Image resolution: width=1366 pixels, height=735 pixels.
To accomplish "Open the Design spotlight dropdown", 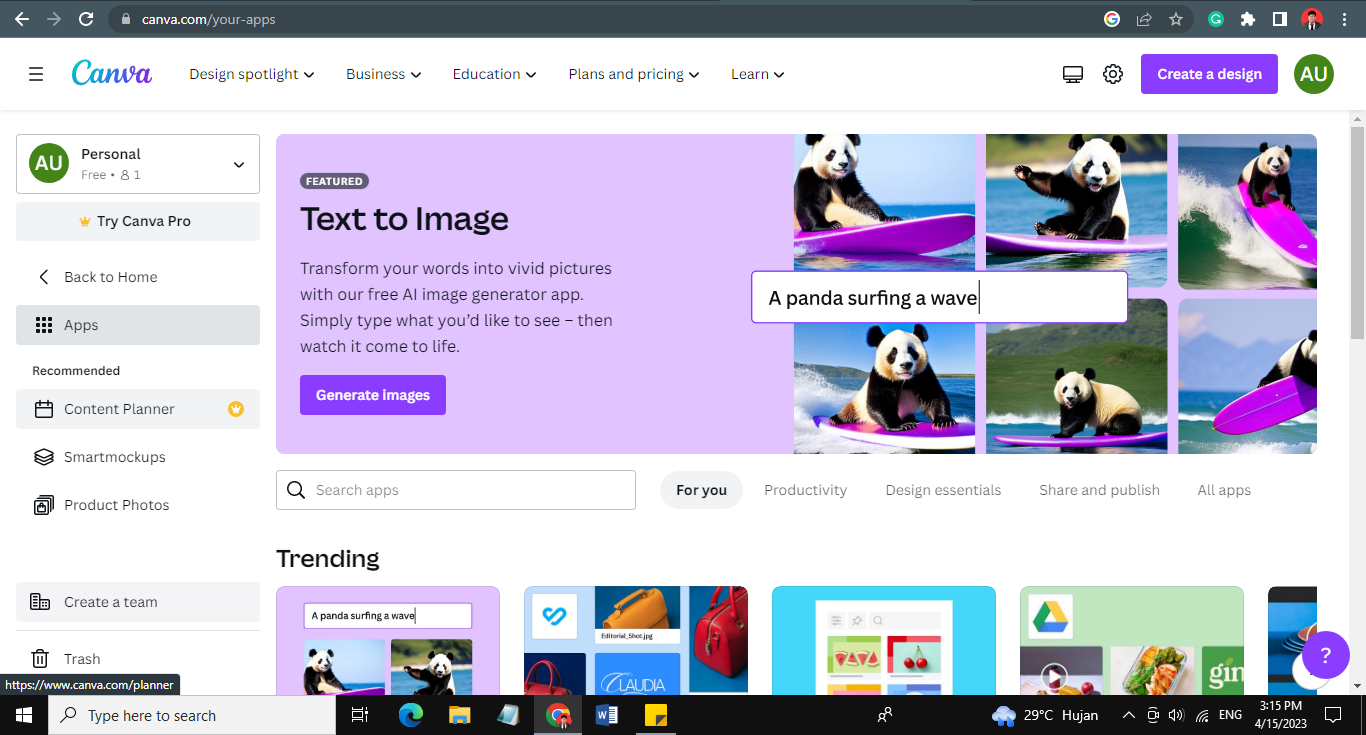I will coord(251,73).
